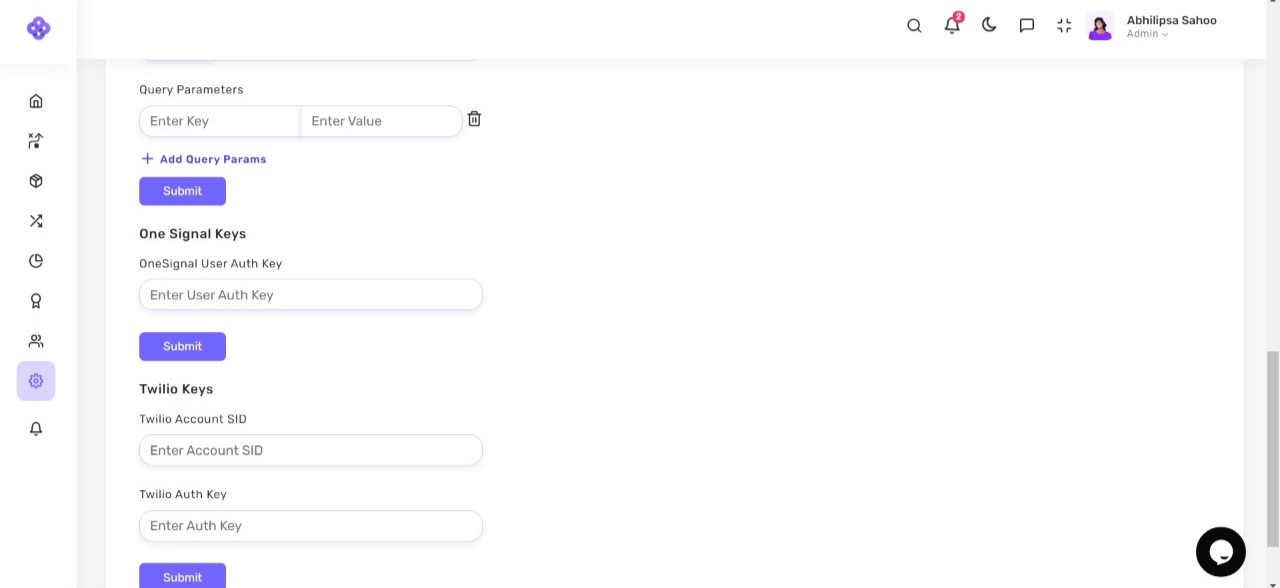This screenshot has width=1280, height=588.
Task: Toggle dark mode with the moon icon
Action: [x=989, y=25]
